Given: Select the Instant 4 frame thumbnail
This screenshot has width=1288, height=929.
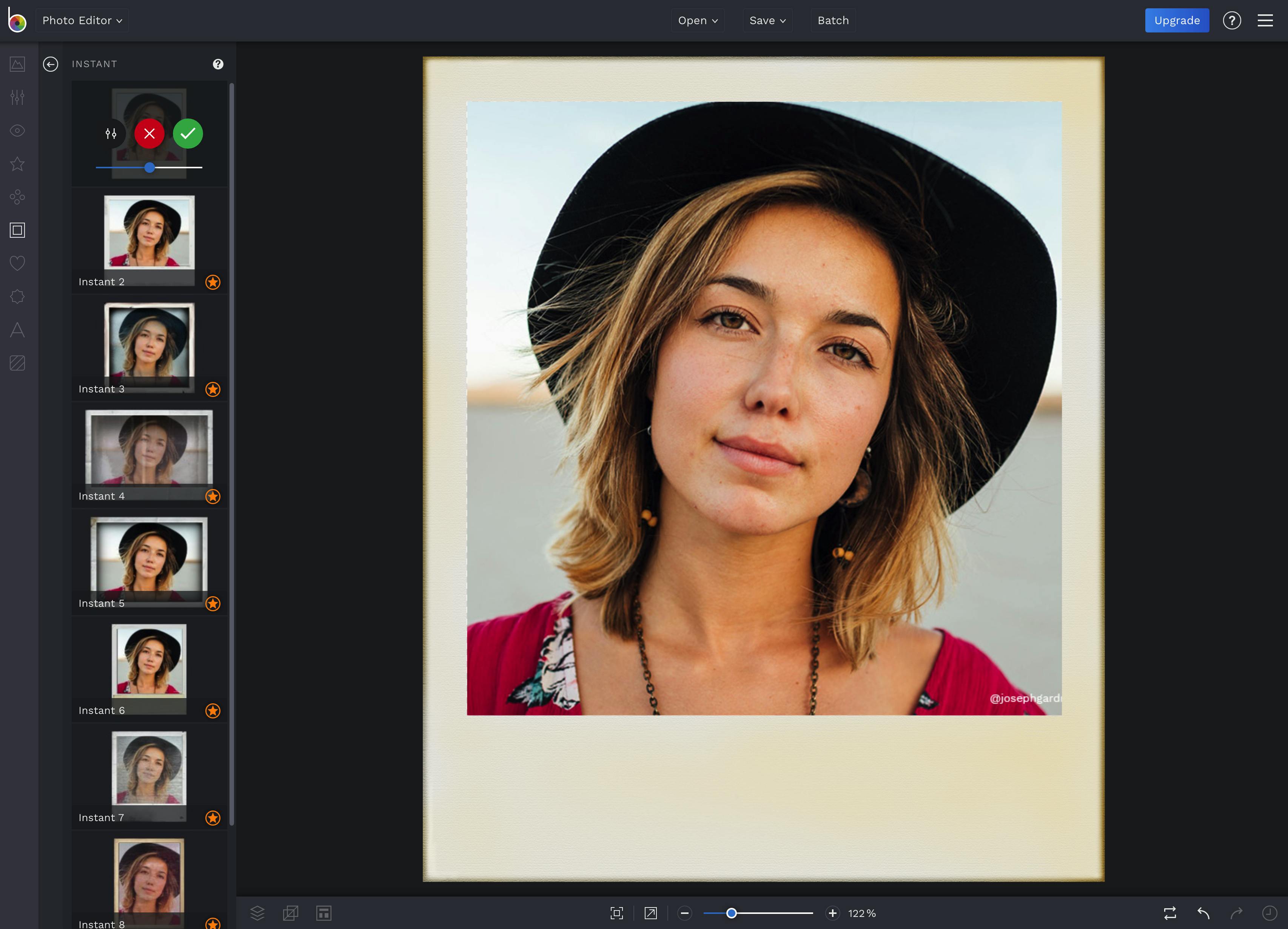Looking at the screenshot, I should 149,448.
